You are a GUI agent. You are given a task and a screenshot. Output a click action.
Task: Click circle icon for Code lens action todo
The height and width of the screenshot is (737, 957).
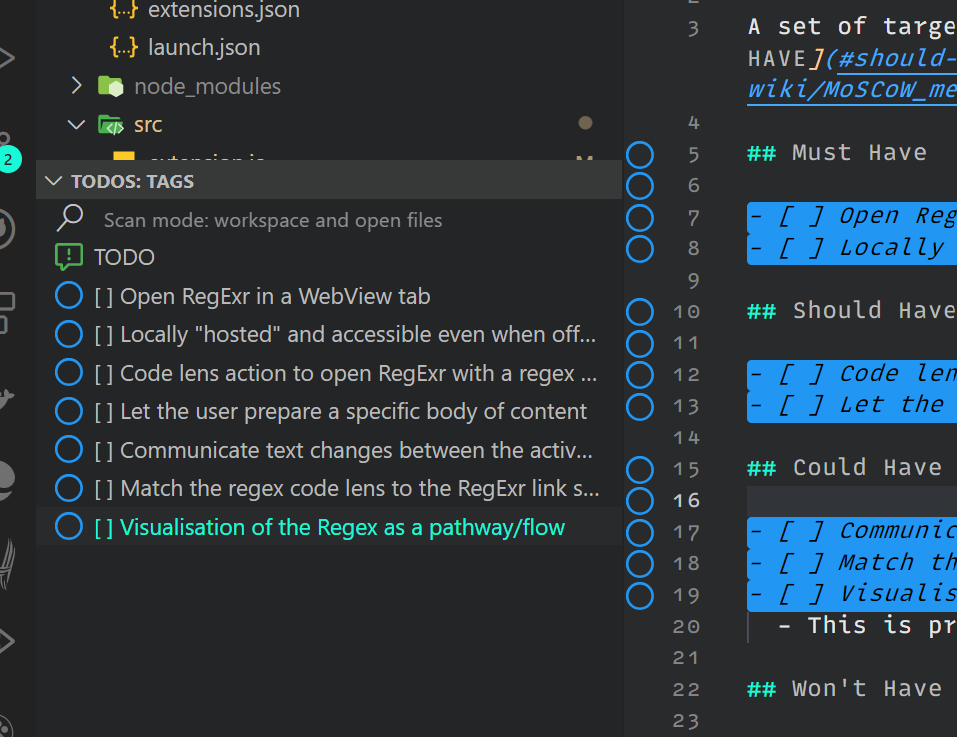coord(69,373)
